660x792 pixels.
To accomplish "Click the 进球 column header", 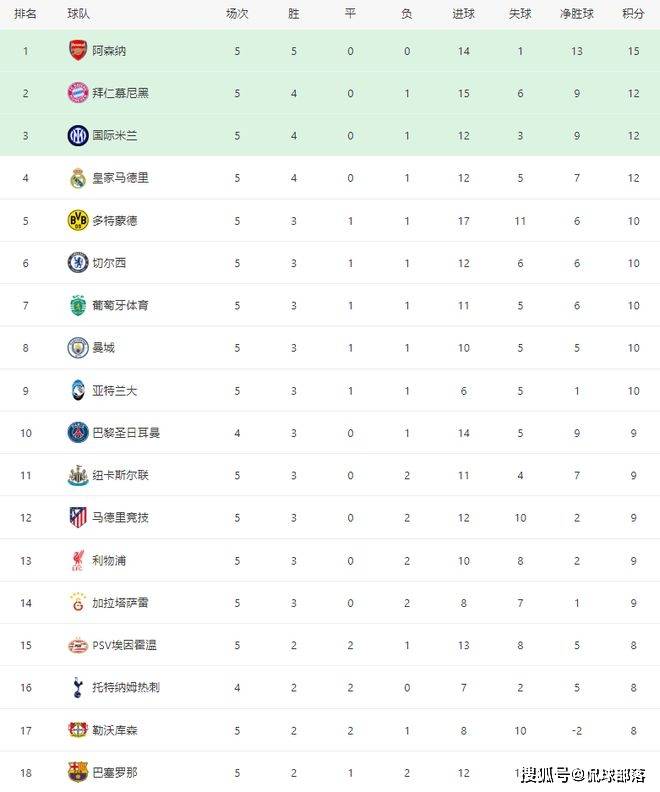I will pos(463,14).
